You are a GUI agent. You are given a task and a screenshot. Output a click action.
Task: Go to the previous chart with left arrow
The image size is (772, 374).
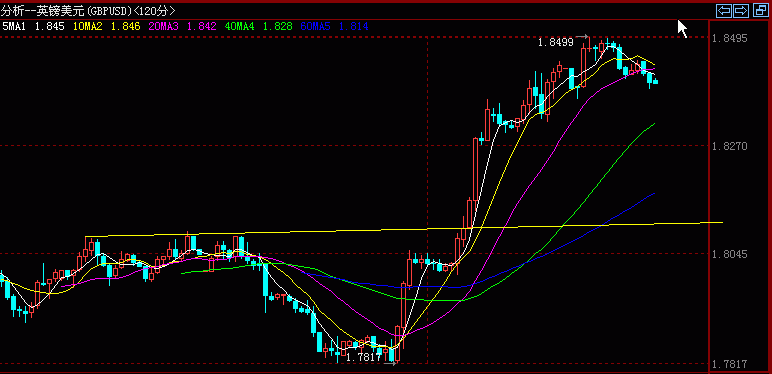(x=724, y=10)
